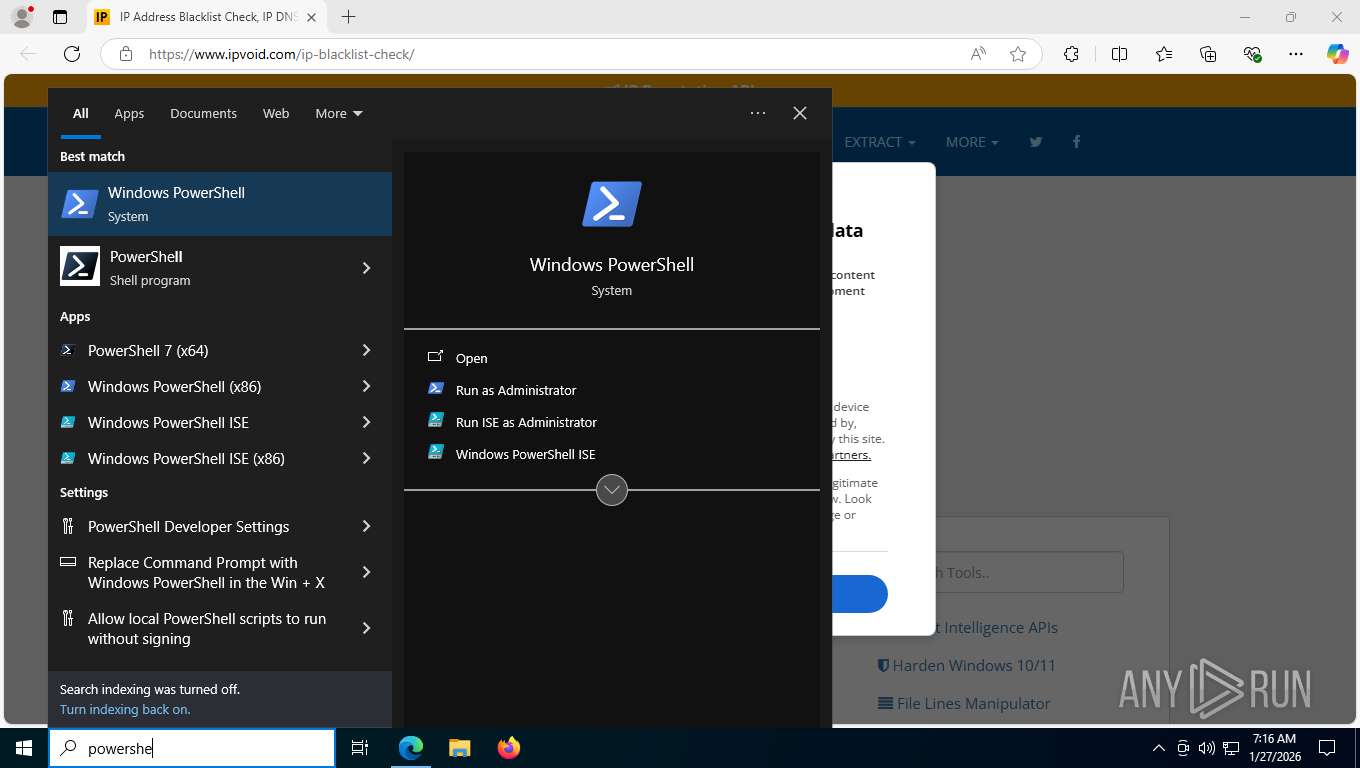This screenshot has height=768, width=1360.
Task: Switch to the All search tab
Action: 80,113
